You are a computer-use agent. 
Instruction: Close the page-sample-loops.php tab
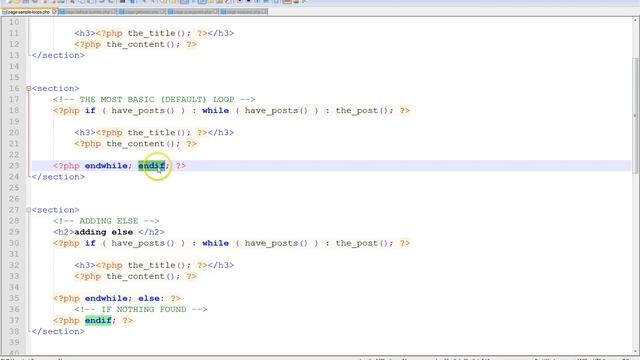click(54, 12)
